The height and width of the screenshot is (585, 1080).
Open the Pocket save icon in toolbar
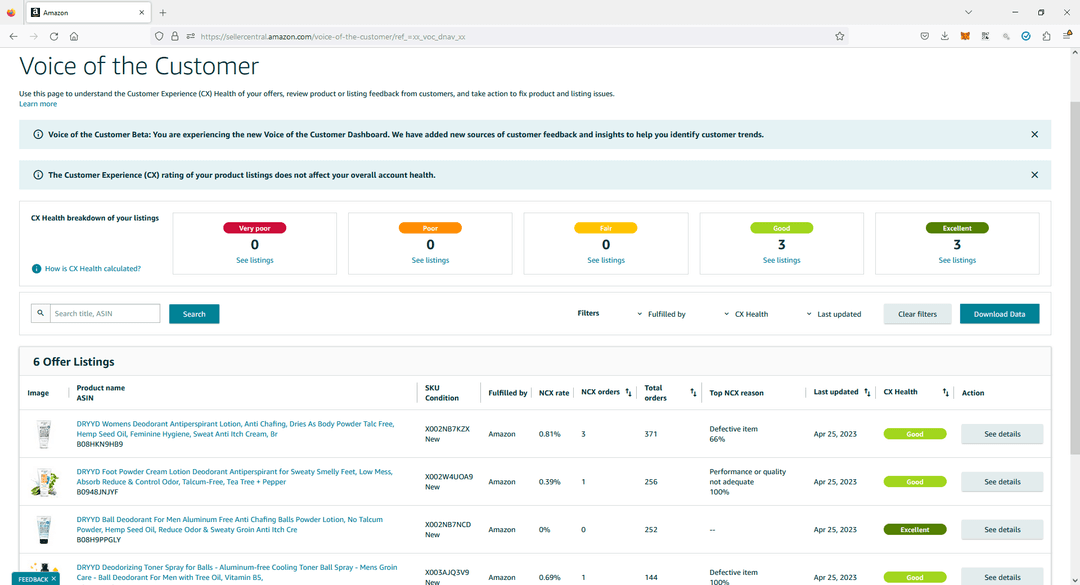[924, 37]
